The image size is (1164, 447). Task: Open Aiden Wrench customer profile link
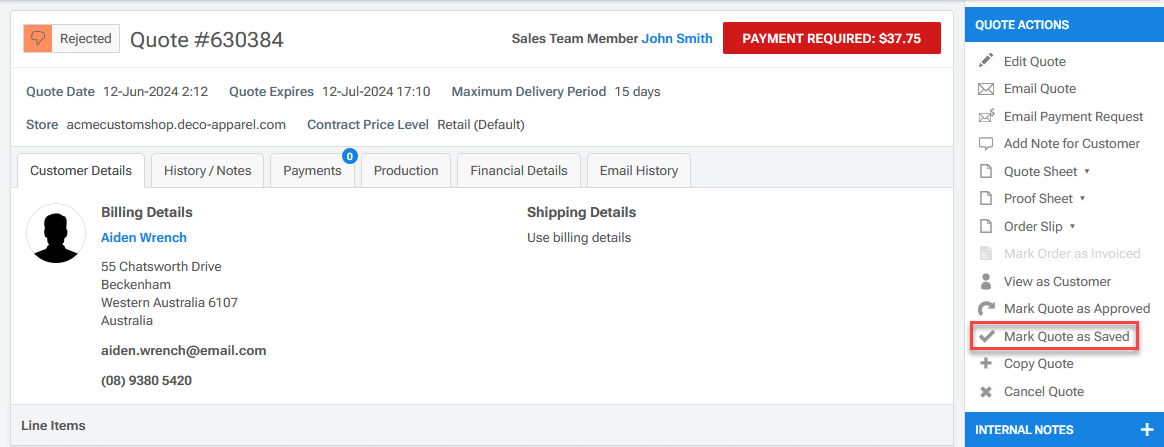[144, 237]
